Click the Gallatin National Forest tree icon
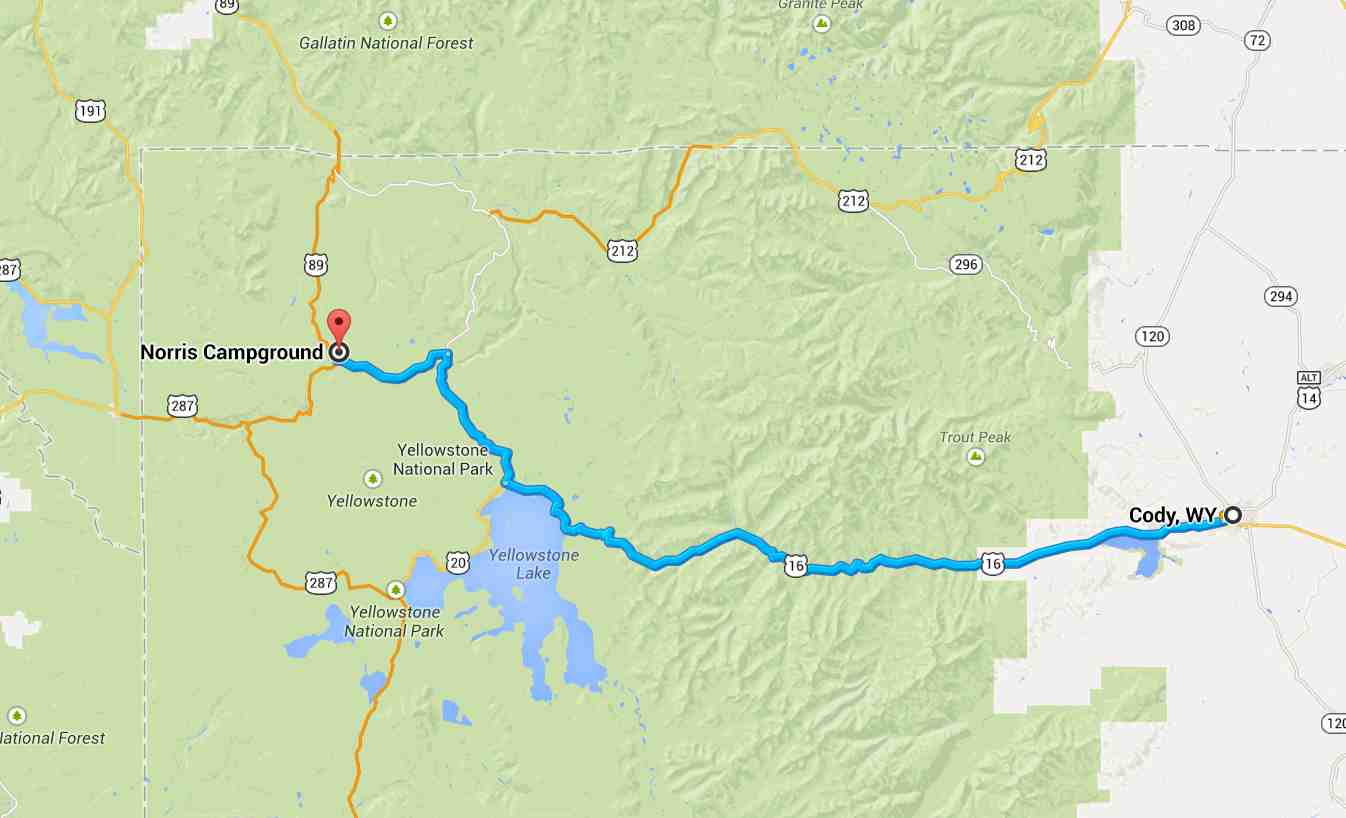Screen dimensions: 1346x818 point(388,20)
